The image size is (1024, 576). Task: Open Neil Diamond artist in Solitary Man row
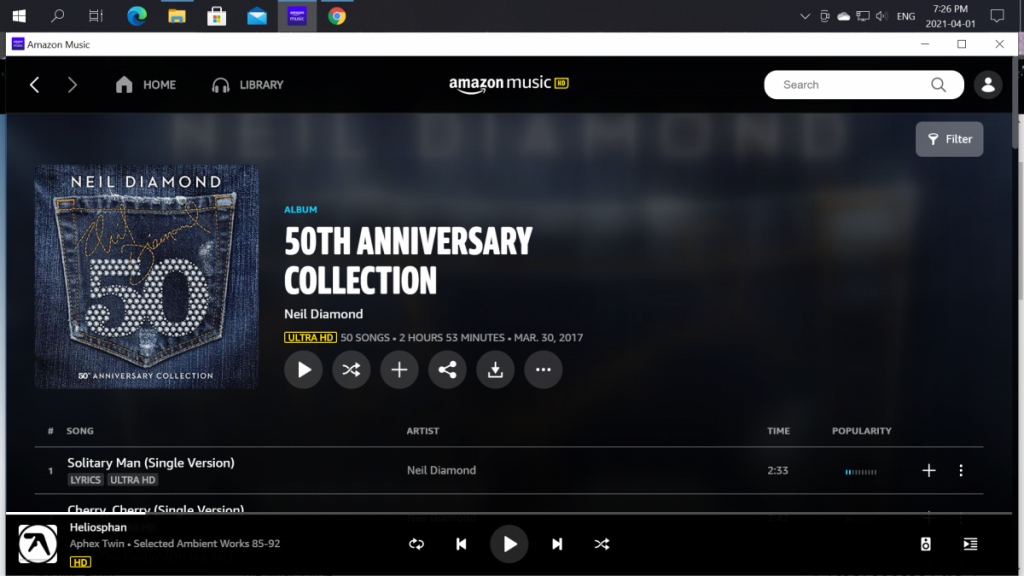441,470
